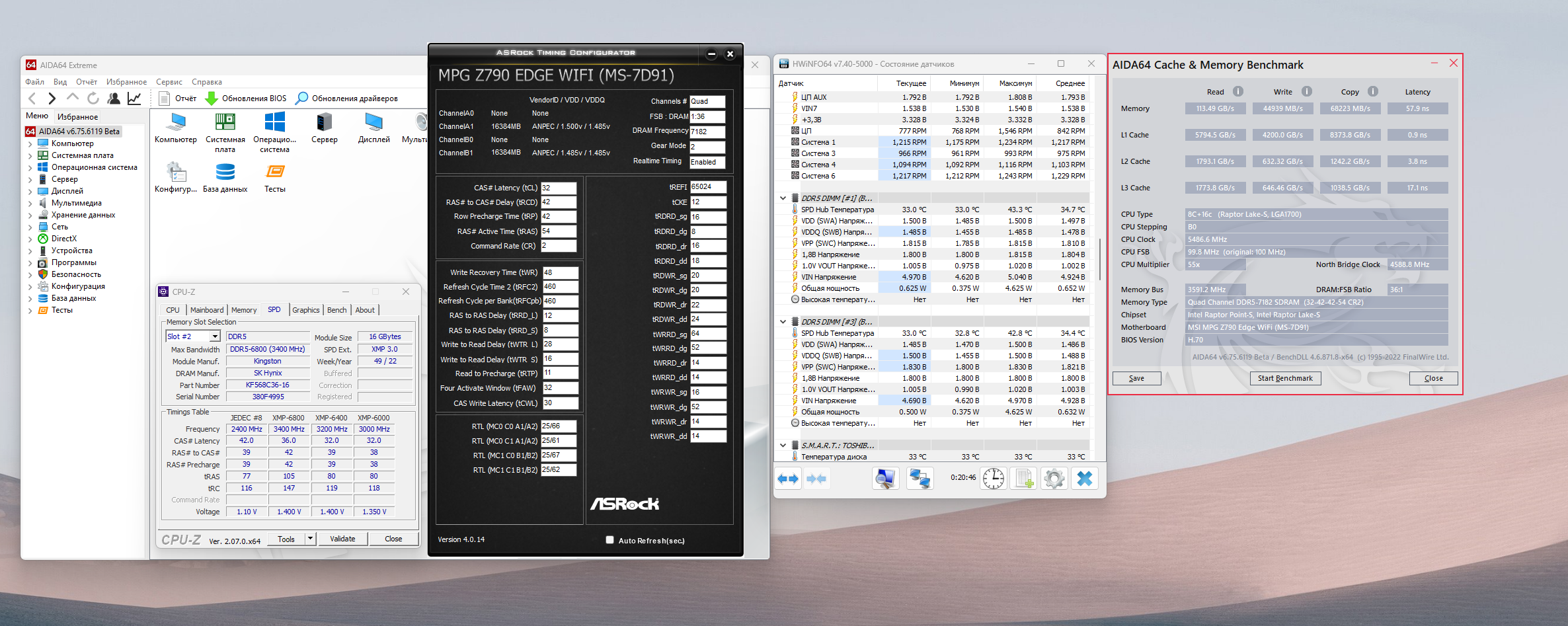Viewport: 1568px width, 626px height.
Task: Switch to the Memory tab in CPU-Z
Action: [244, 310]
